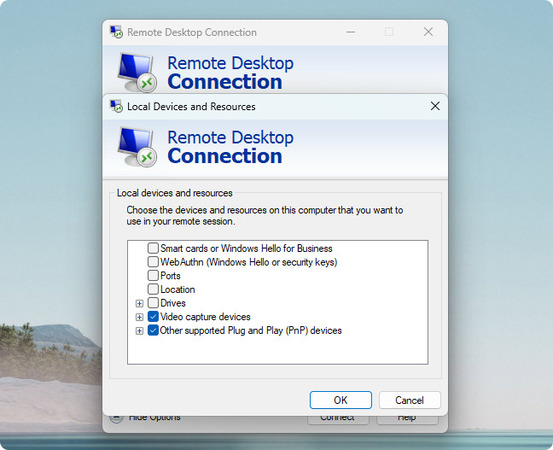Click the Local Devices and Resources title icon
Viewport: 553px width, 450px height.
click(116, 106)
